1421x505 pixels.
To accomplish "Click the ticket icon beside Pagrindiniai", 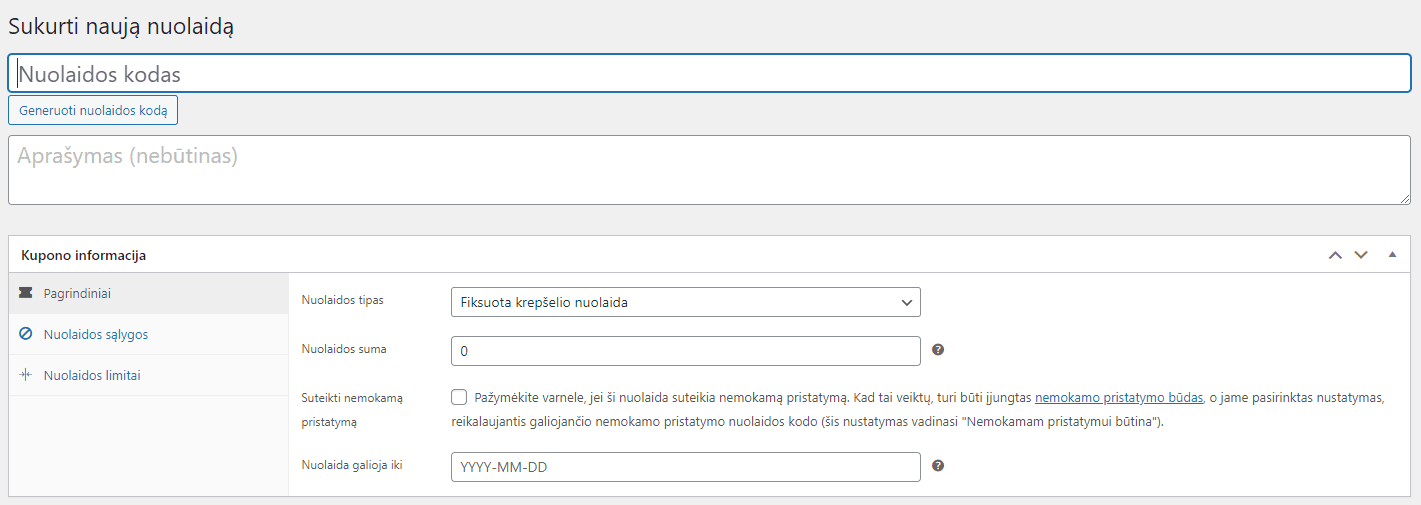I will 25,293.
